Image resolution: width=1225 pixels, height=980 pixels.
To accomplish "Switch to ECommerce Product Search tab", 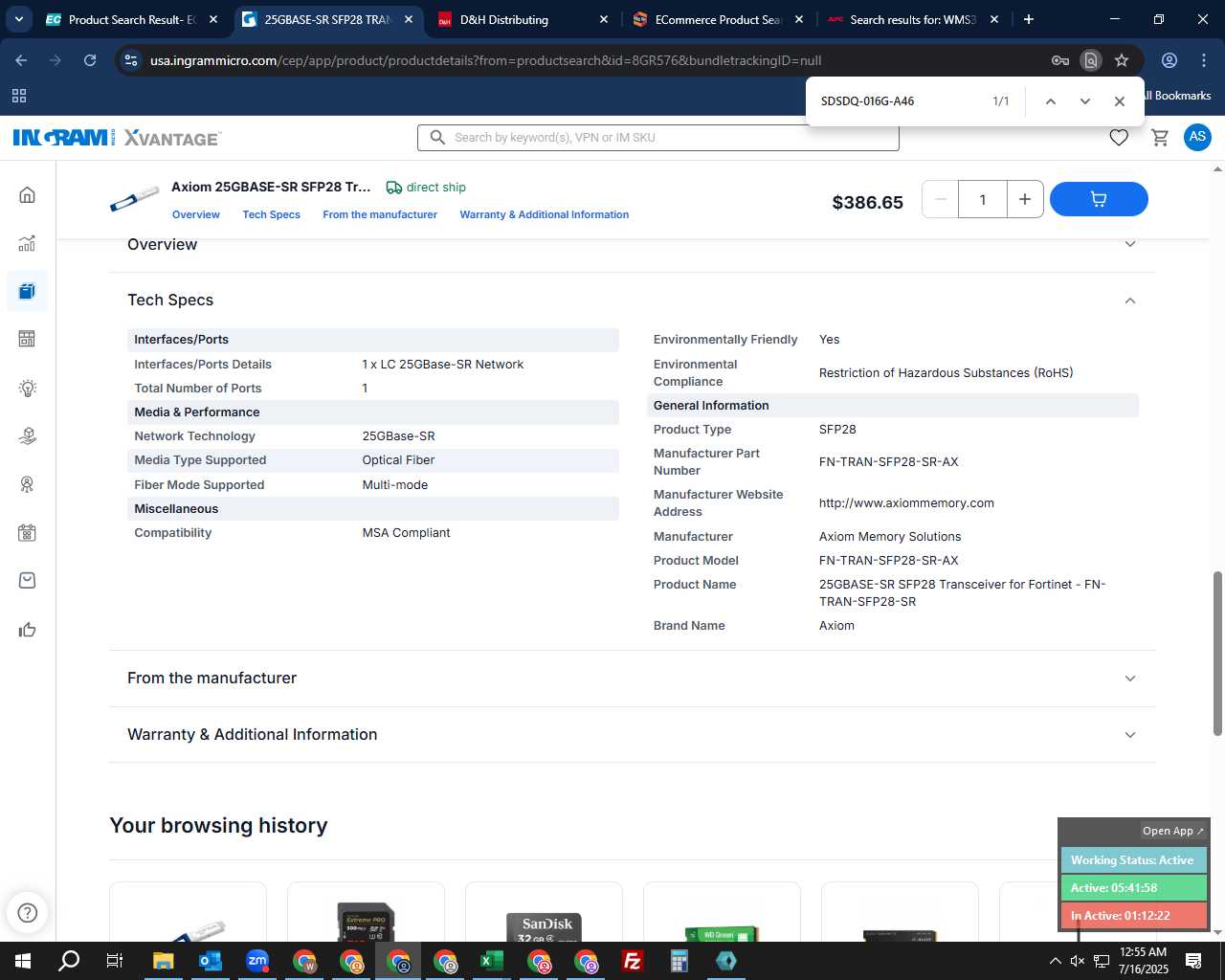I will [x=718, y=19].
